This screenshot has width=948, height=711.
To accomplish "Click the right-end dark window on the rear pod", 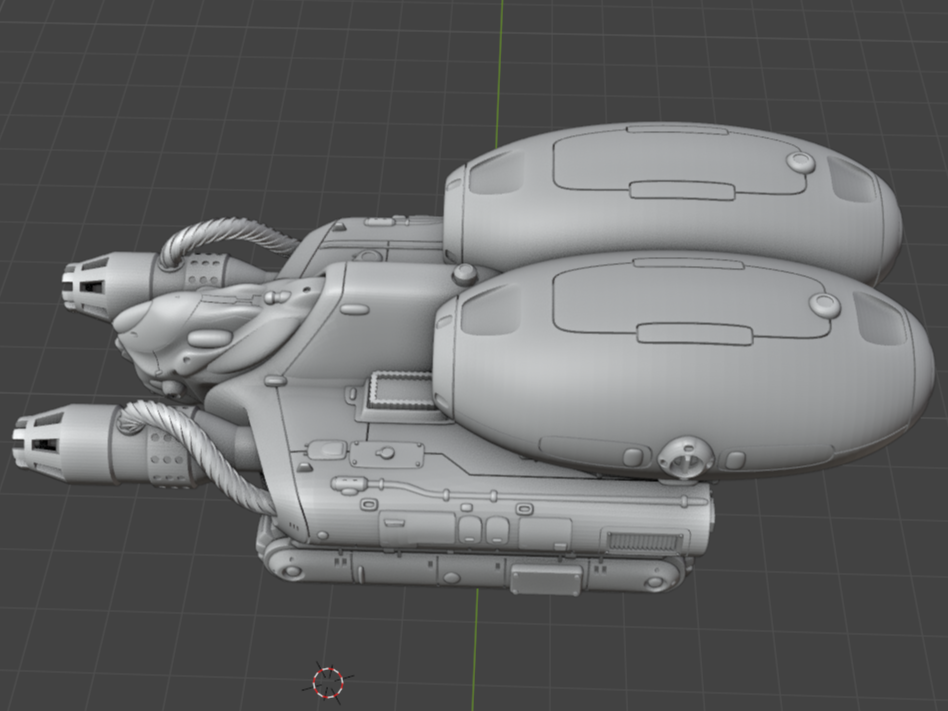I will pos(852,179).
